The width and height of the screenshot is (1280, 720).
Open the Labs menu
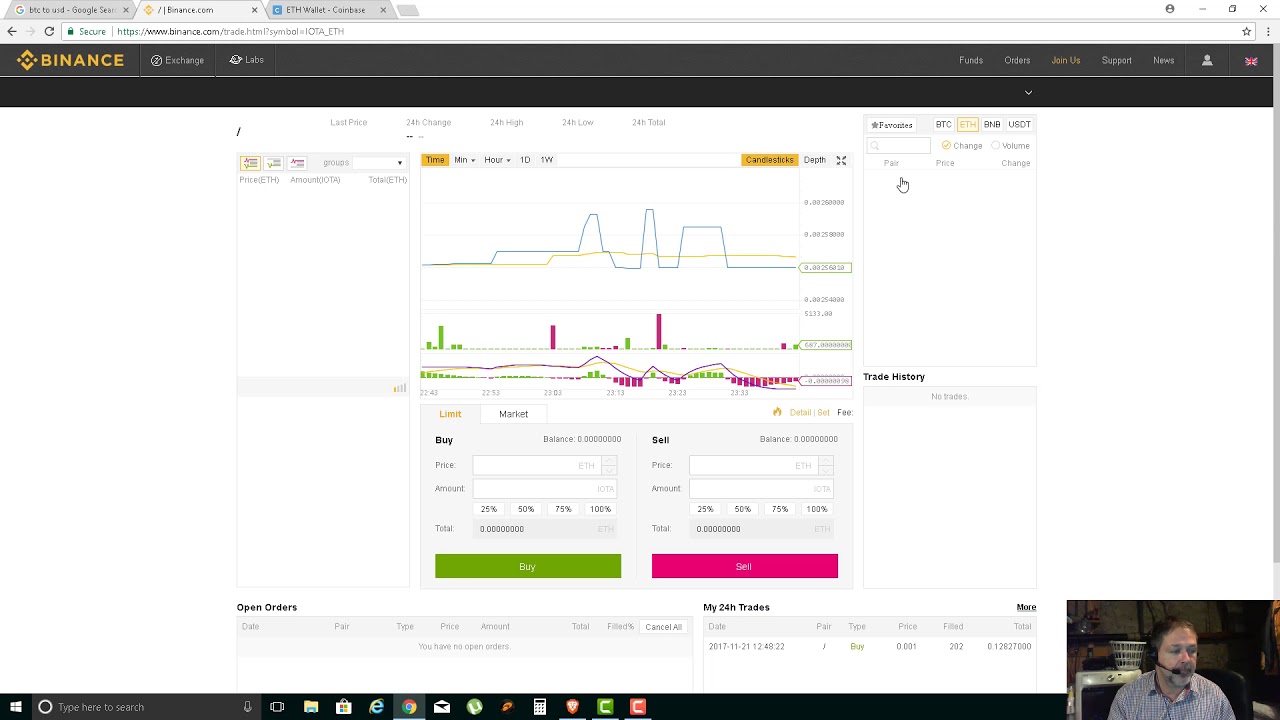tap(247, 60)
